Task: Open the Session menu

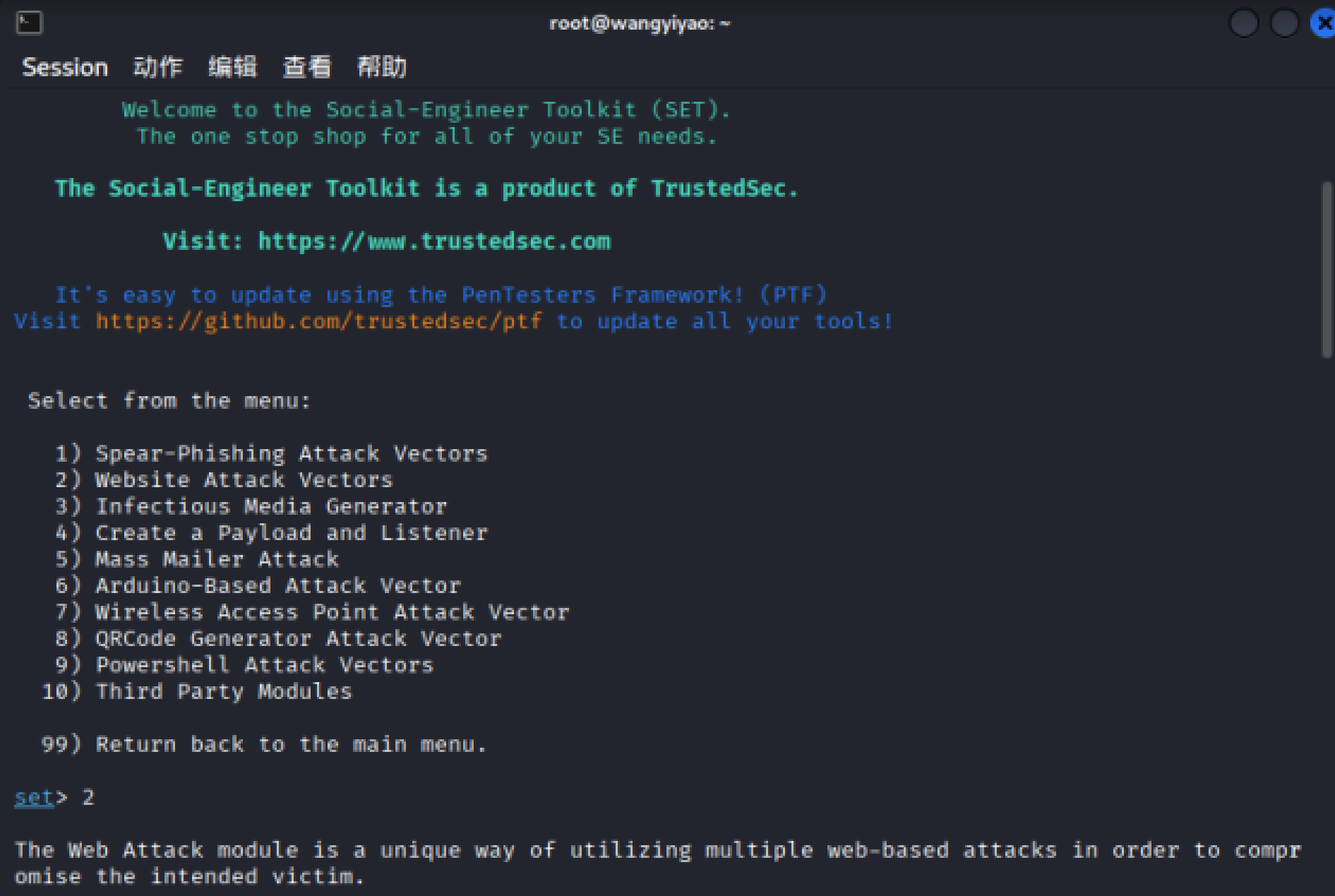Action: (65, 67)
